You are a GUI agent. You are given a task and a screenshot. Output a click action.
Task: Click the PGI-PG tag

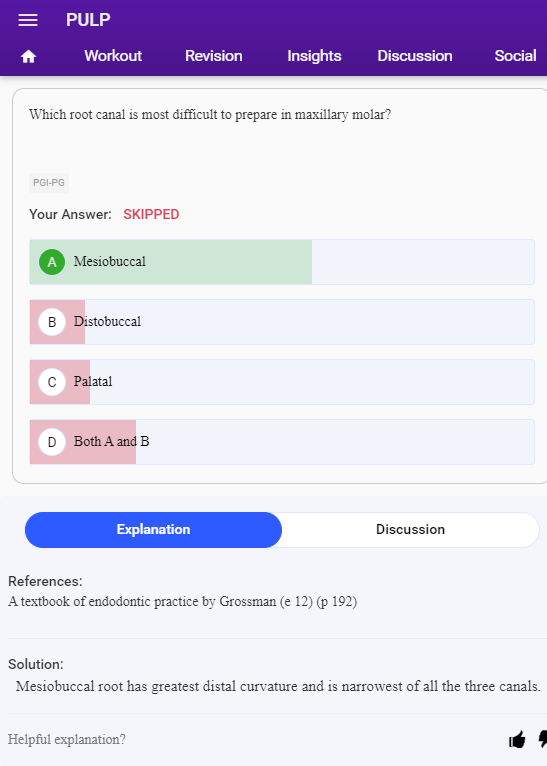coord(49,183)
